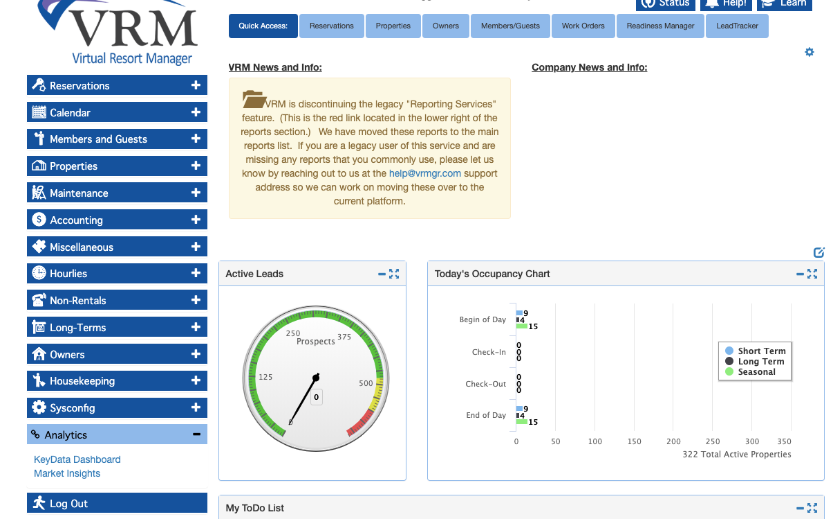
Task: Click the VRM News and Info heading
Action: pos(275,67)
